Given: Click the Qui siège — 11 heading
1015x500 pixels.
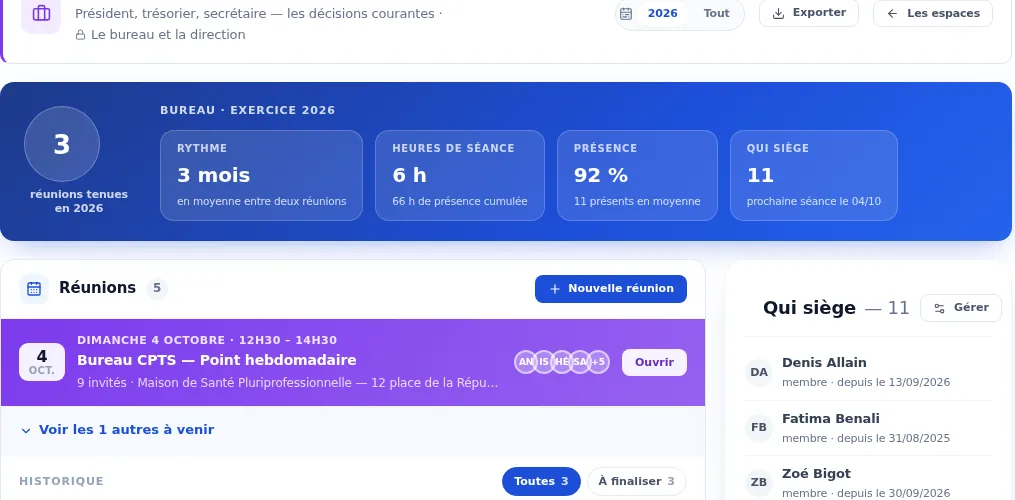Looking at the screenshot, I should click(836, 308).
